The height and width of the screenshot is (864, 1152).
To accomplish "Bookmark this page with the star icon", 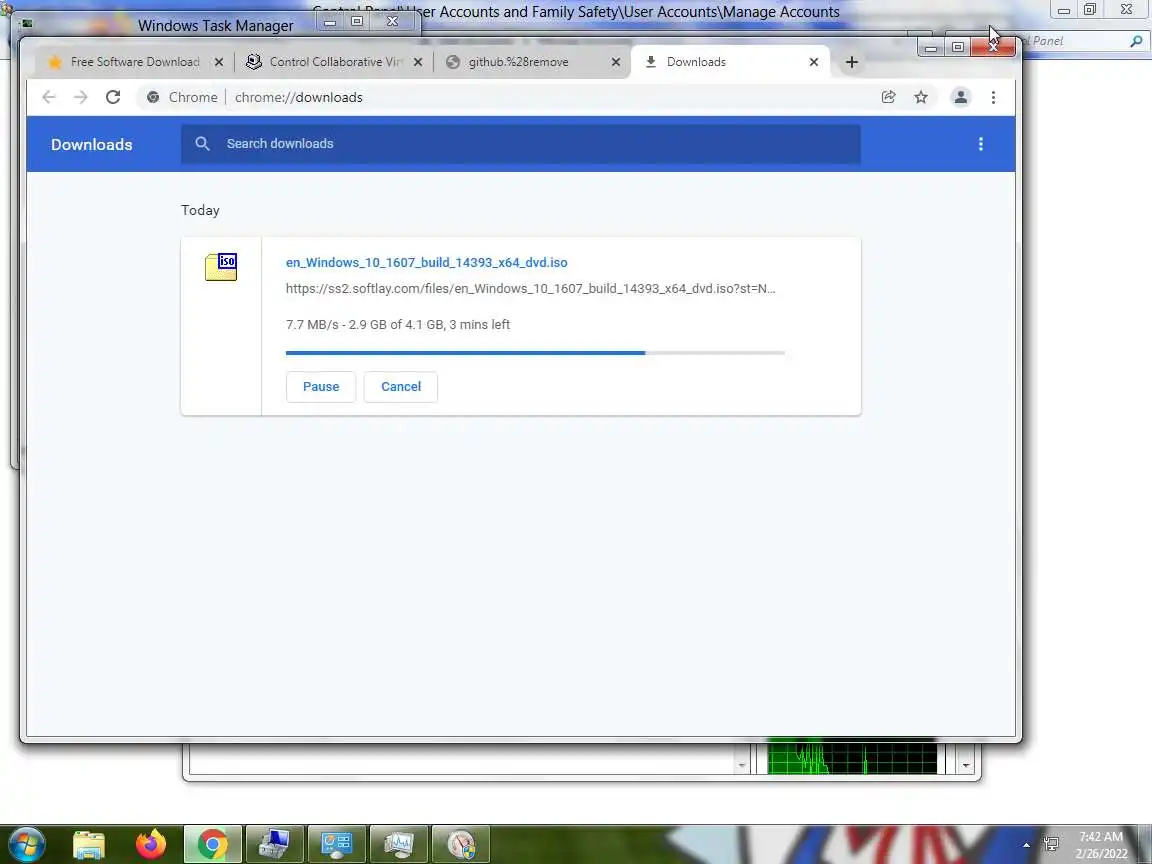I will (x=921, y=97).
